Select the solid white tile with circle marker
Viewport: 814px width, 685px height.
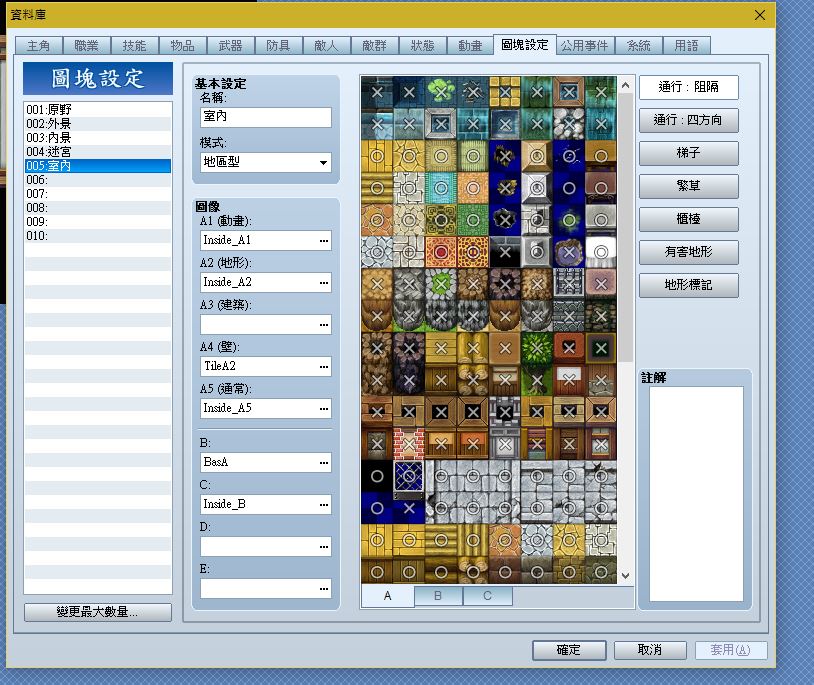click(601, 252)
